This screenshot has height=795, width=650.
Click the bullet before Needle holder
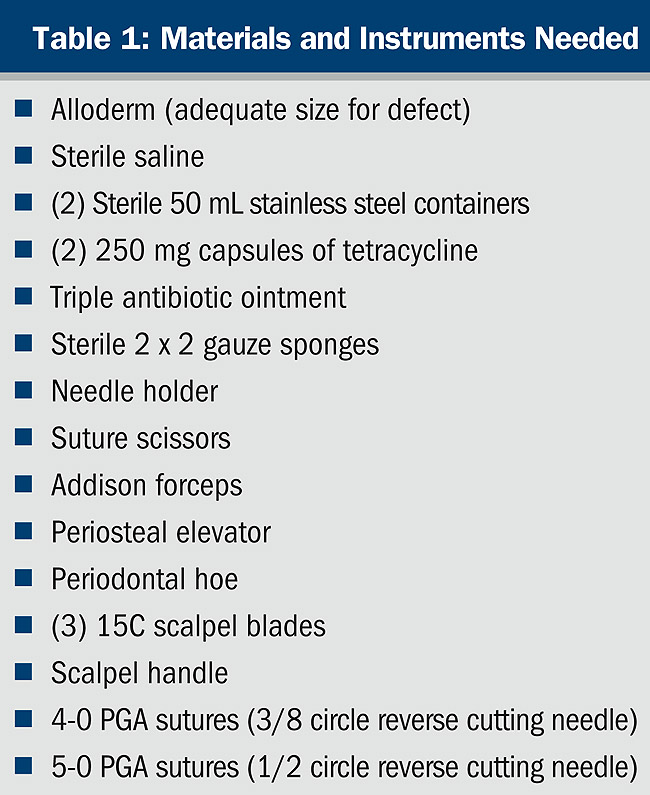click(24, 390)
